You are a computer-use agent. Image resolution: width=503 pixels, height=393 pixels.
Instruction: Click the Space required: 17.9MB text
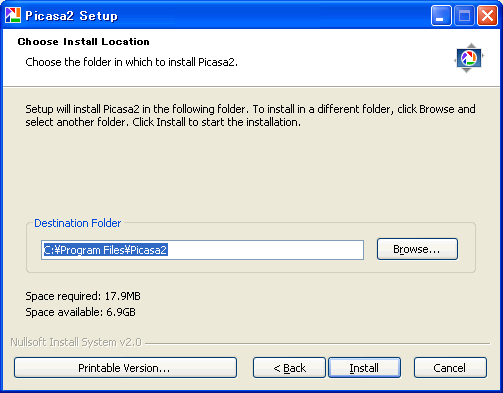pyautogui.click(x=83, y=296)
